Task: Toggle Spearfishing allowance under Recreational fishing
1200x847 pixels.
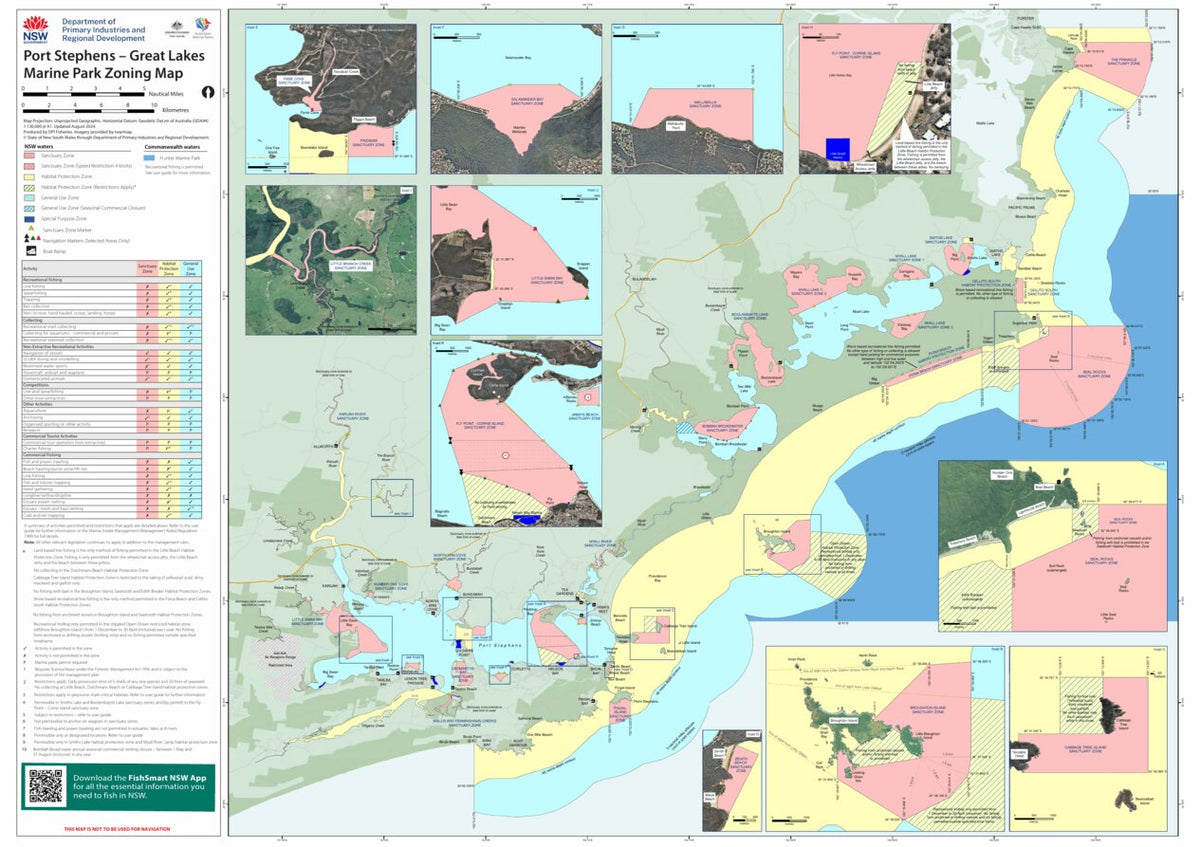Action: point(148,293)
